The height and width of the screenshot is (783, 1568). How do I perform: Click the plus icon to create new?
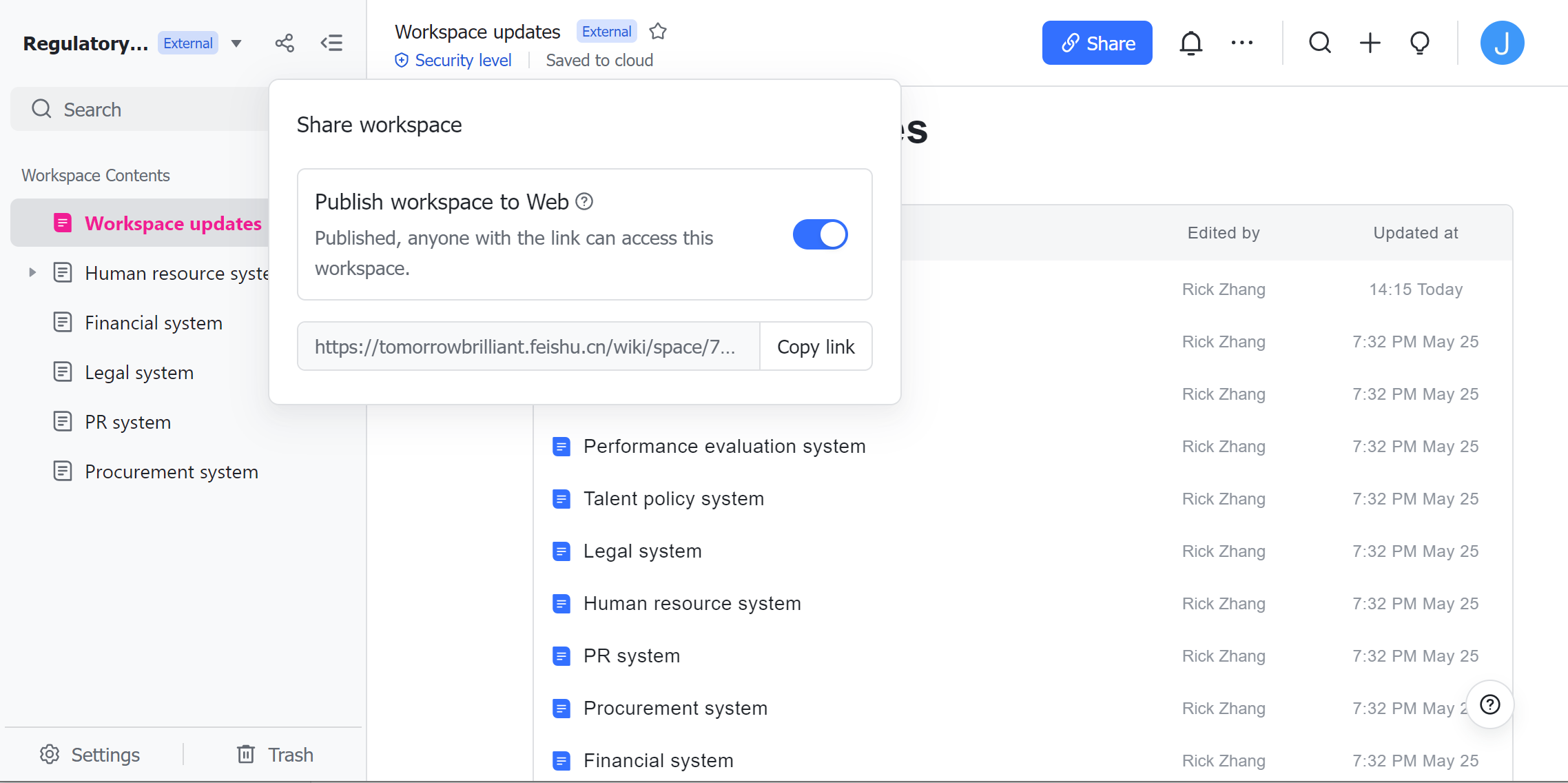[1370, 43]
